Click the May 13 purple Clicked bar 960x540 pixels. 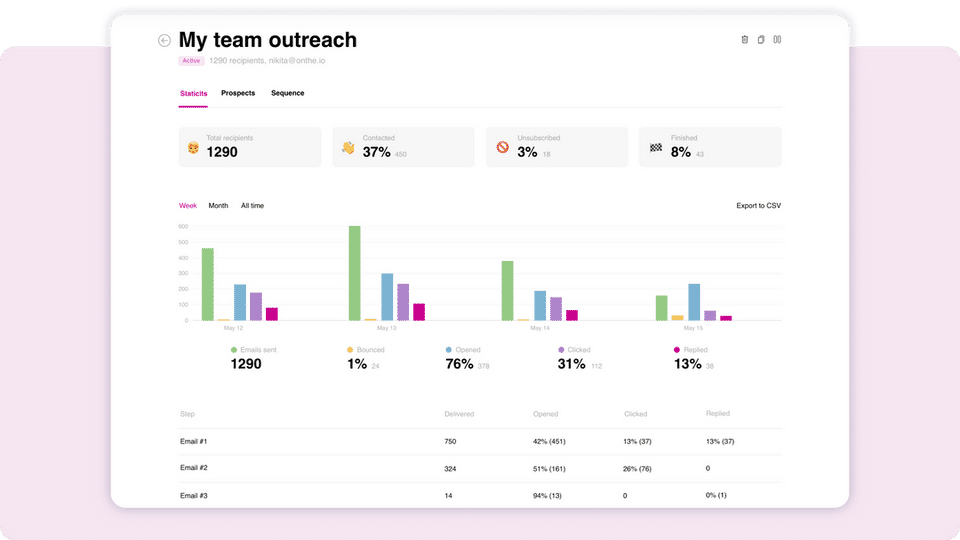click(x=403, y=302)
